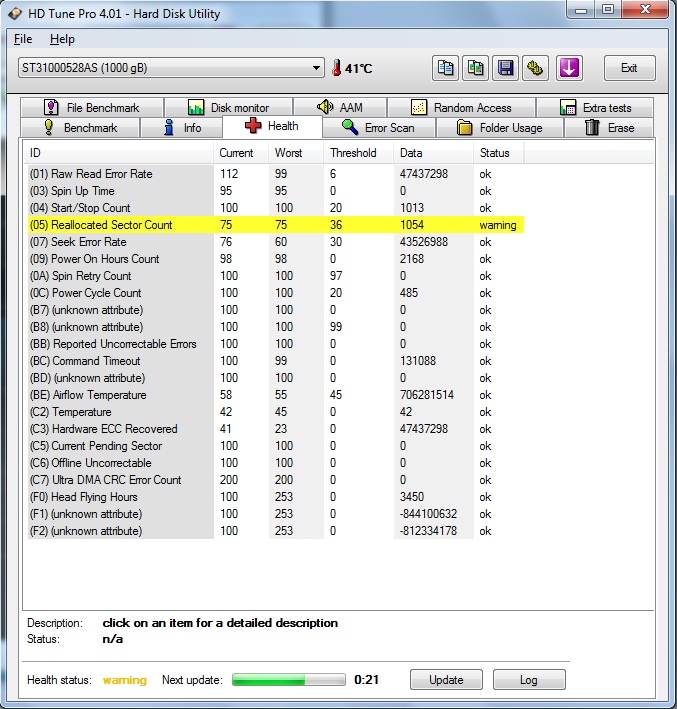Click the copy info to clipboard icon

point(445,68)
